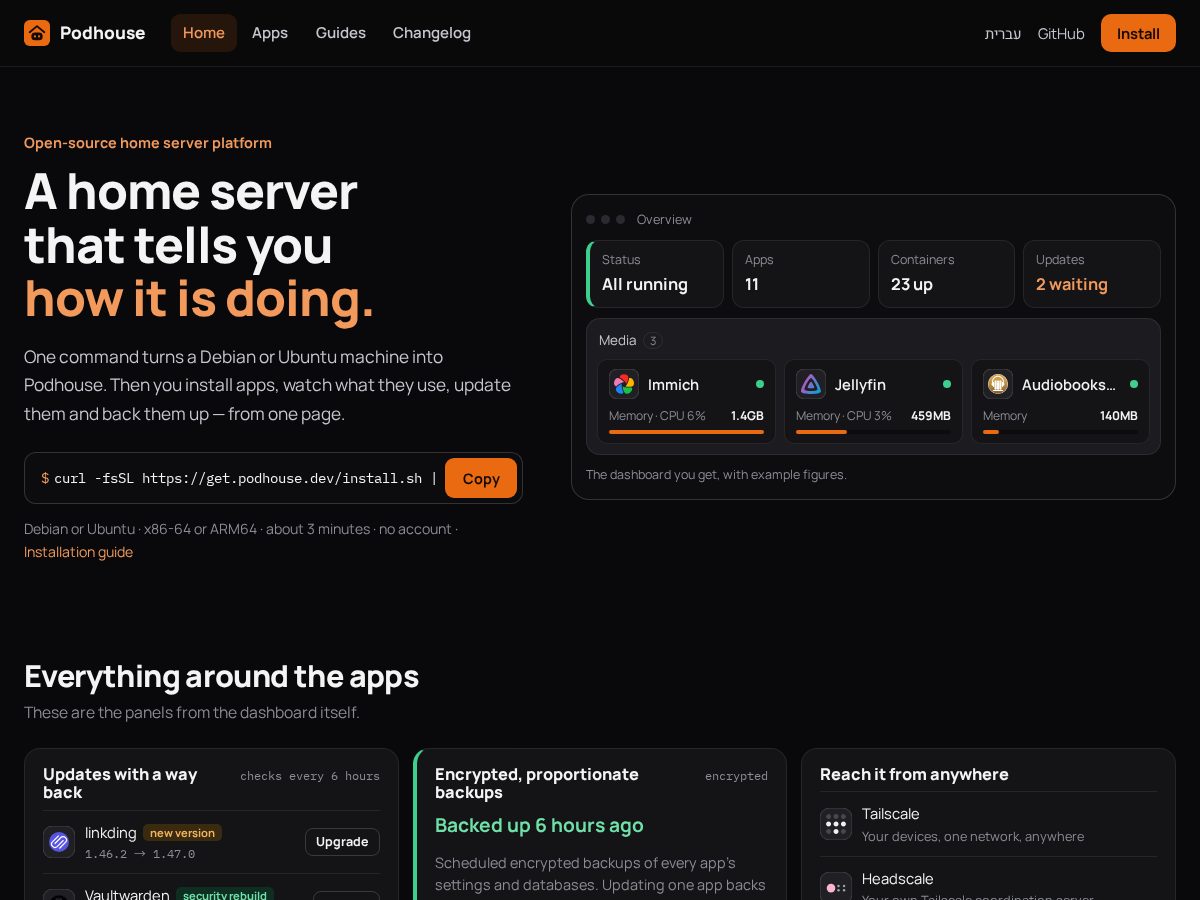Screen dimensions: 1200x900
Task: Click the "new version" badge on linkding
Action: click(x=182, y=833)
